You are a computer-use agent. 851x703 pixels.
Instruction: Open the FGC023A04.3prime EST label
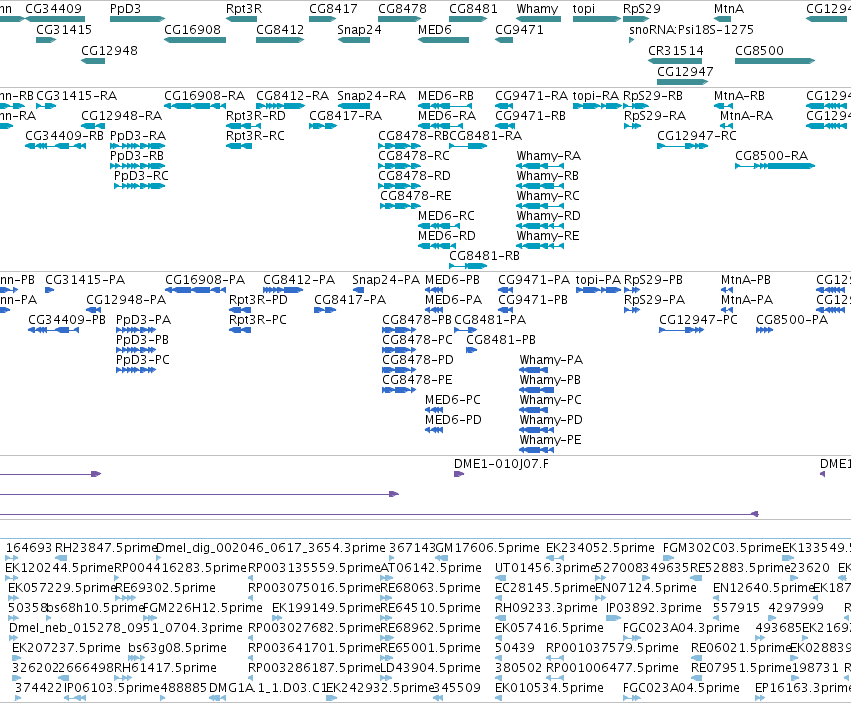pyautogui.click(x=681, y=628)
